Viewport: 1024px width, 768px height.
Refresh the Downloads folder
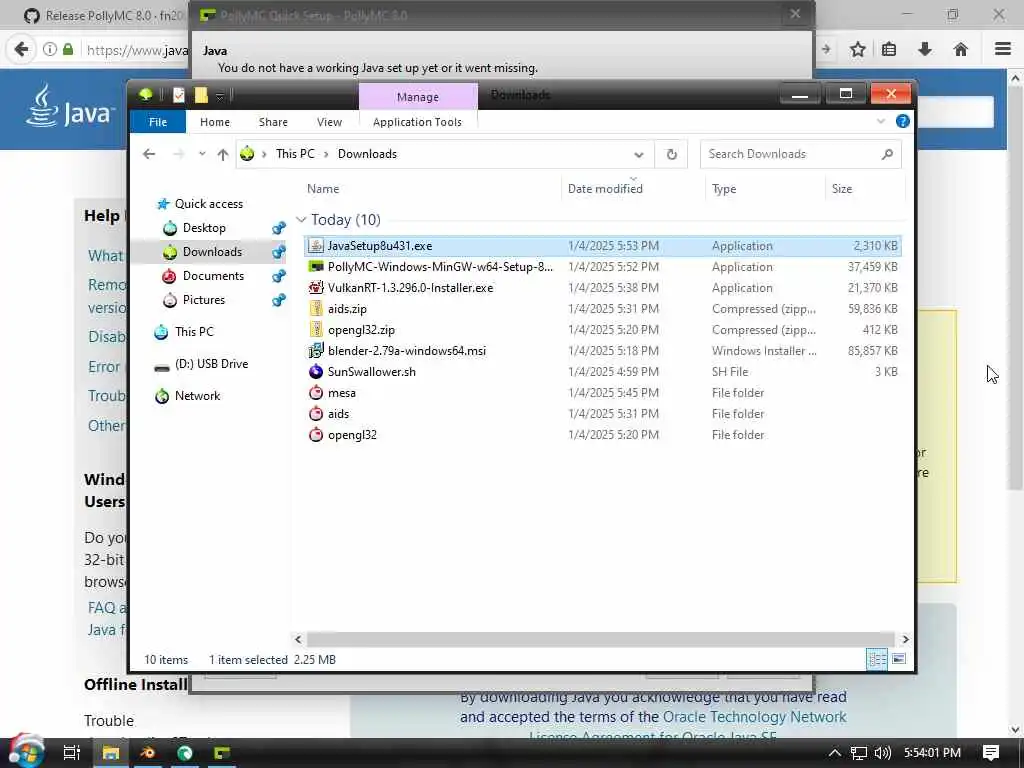[671, 155]
